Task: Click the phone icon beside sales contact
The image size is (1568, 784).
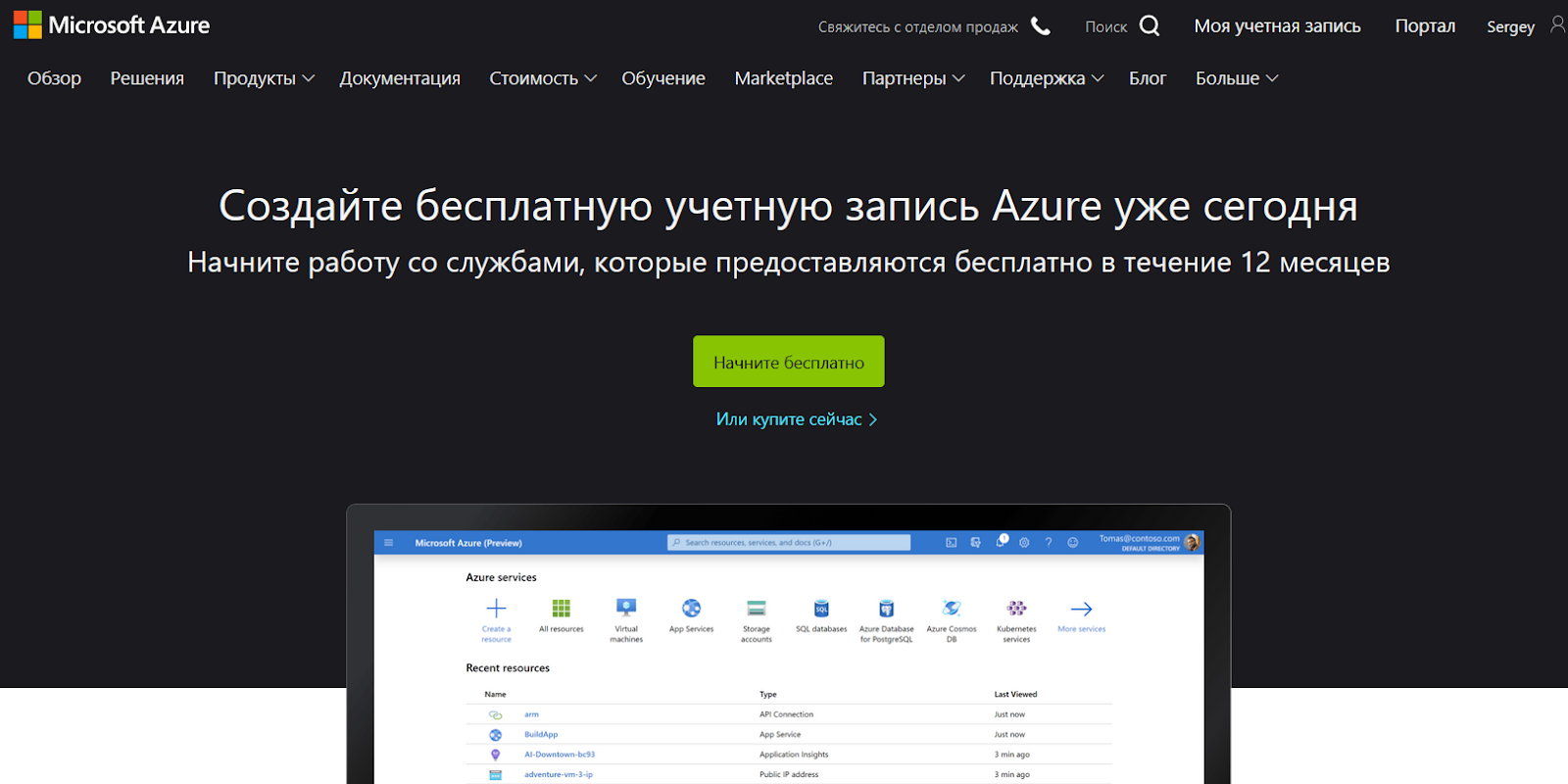Action: [x=1041, y=26]
